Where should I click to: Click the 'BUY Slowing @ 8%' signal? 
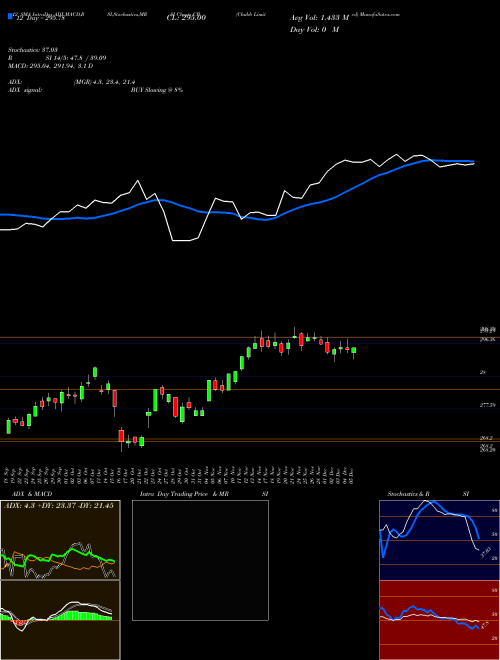[157, 90]
